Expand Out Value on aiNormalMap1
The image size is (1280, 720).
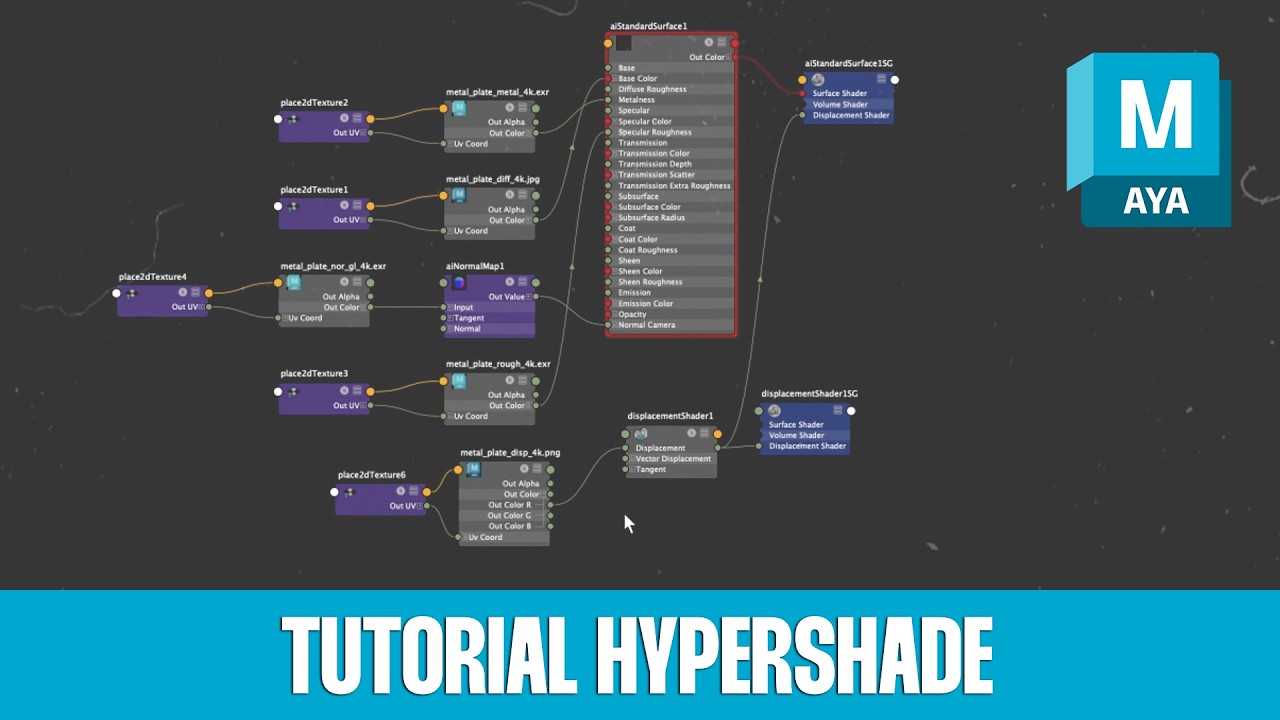coord(528,297)
